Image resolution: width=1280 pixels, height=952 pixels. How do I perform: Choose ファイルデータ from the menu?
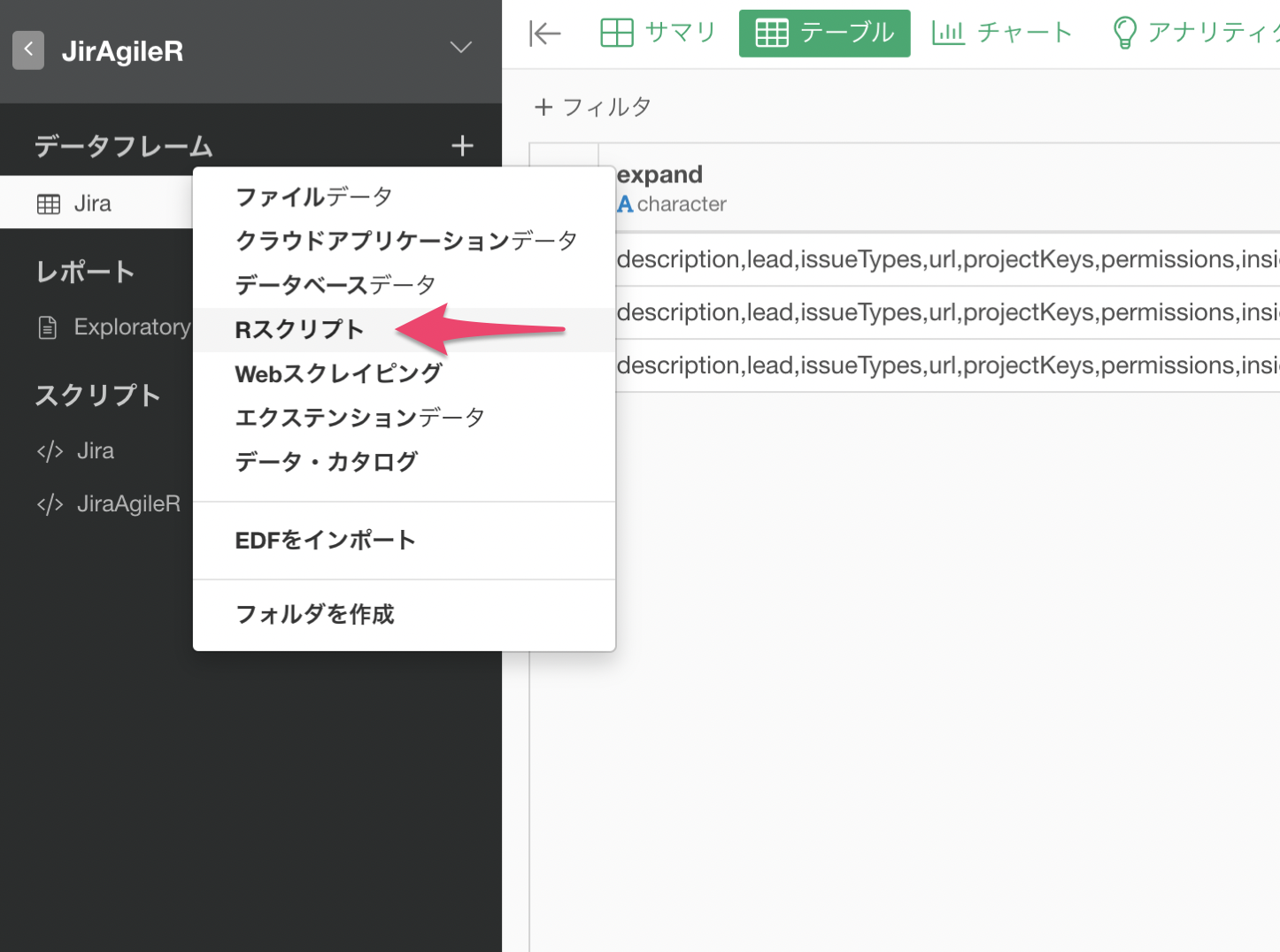313,196
